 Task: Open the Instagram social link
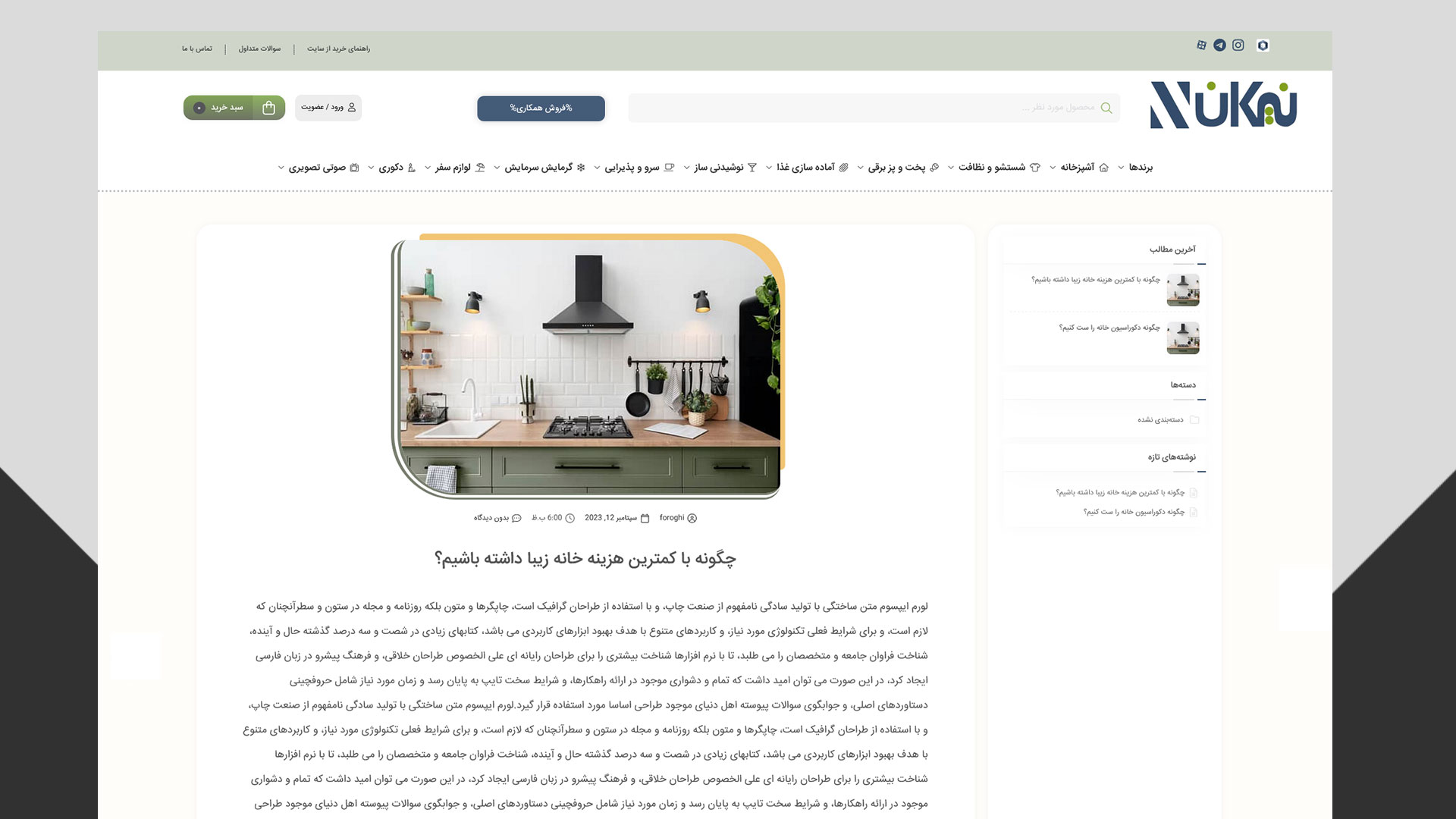pos(1238,45)
